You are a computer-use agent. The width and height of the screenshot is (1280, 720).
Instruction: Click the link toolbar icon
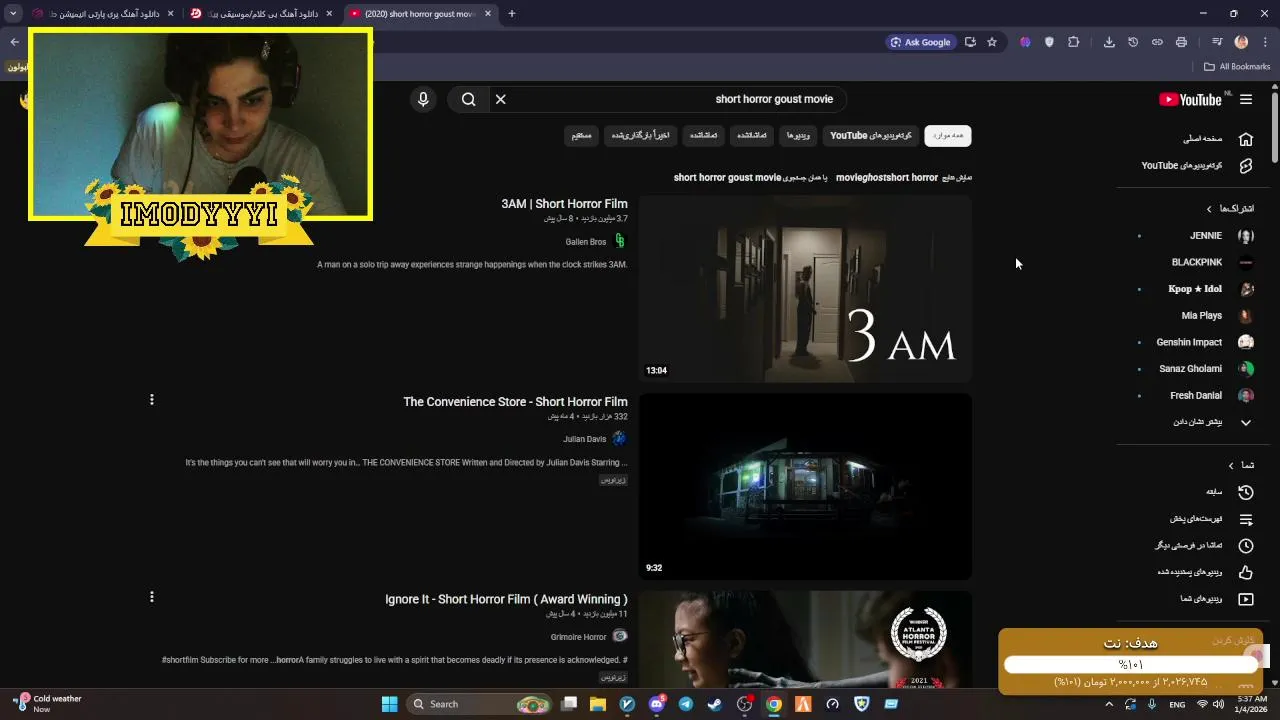point(1157,42)
